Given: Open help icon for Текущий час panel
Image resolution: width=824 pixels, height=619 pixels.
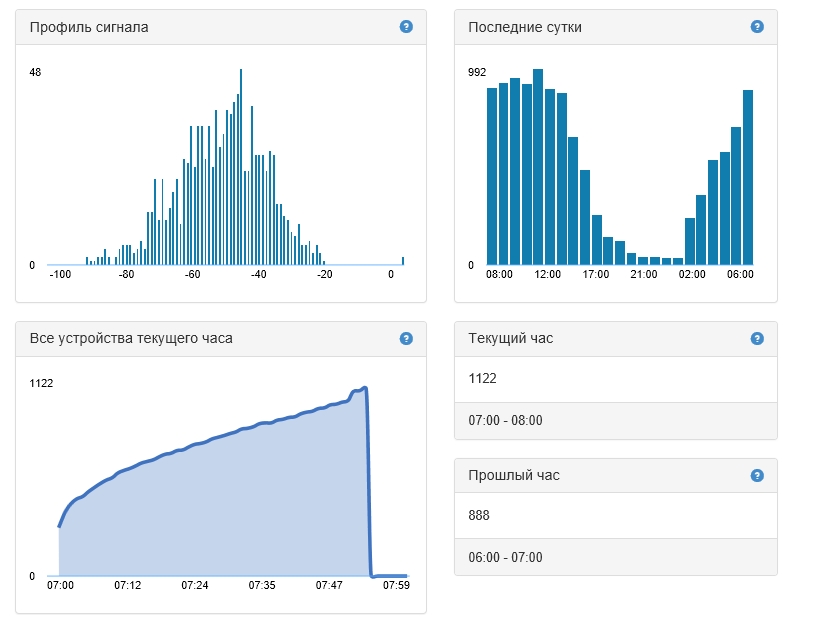Looking at the screenshot, I should pyautogui.click(x=757, y=338).
